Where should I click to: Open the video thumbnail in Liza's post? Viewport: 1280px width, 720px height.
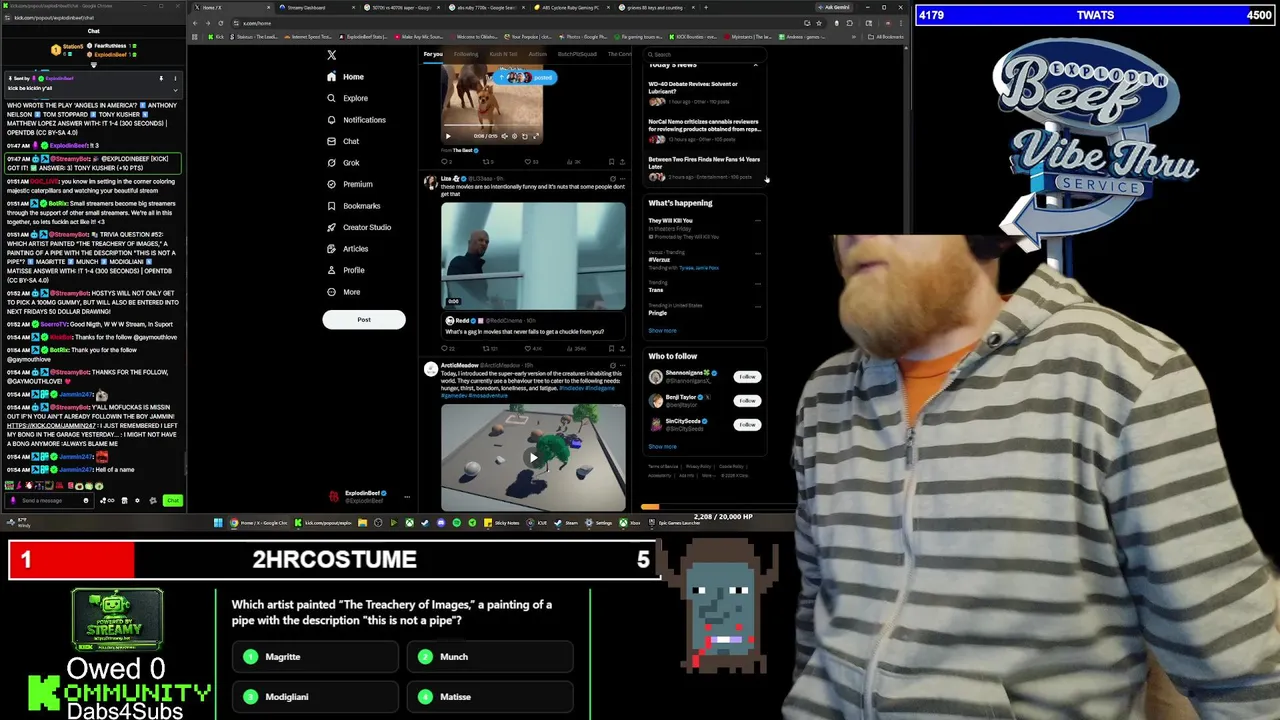533,257
